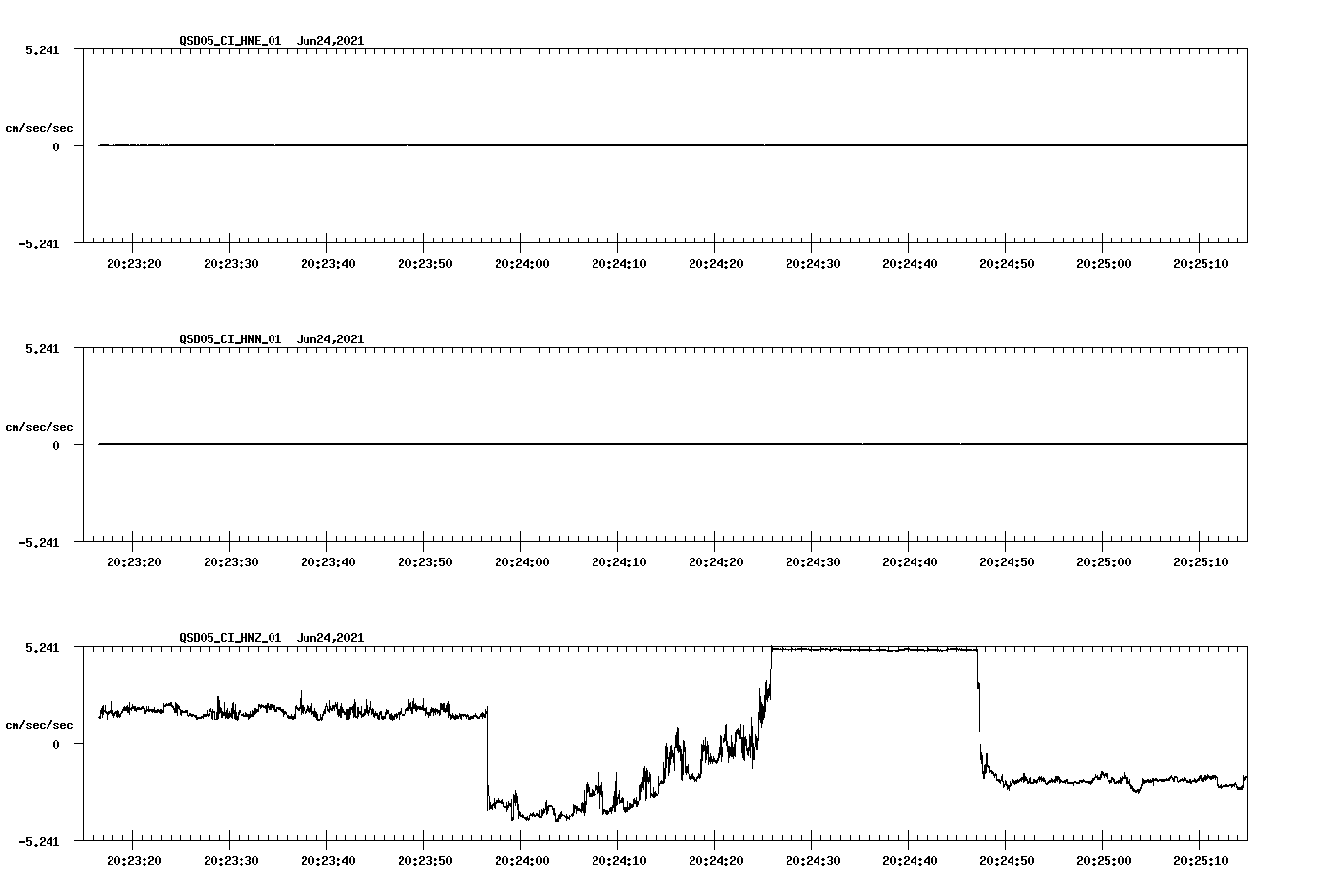Click the QSD05_CI_HNN_01 channel title
Viewport: 1317px width, 896px height.
click(231, 339)
